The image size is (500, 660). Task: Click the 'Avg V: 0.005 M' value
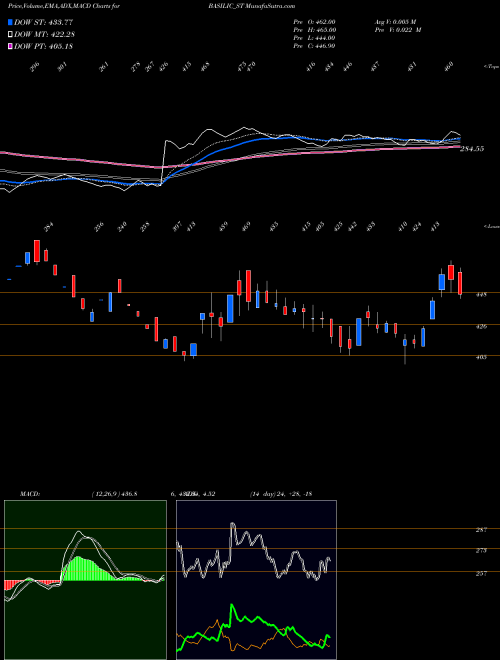coord(395,22)
